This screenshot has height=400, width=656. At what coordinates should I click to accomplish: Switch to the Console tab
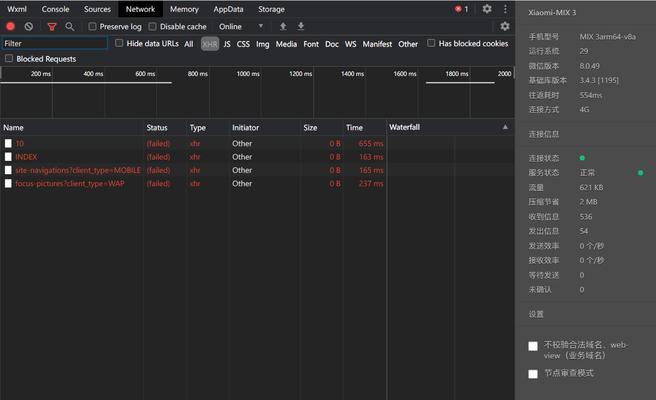tap(55, 9)
